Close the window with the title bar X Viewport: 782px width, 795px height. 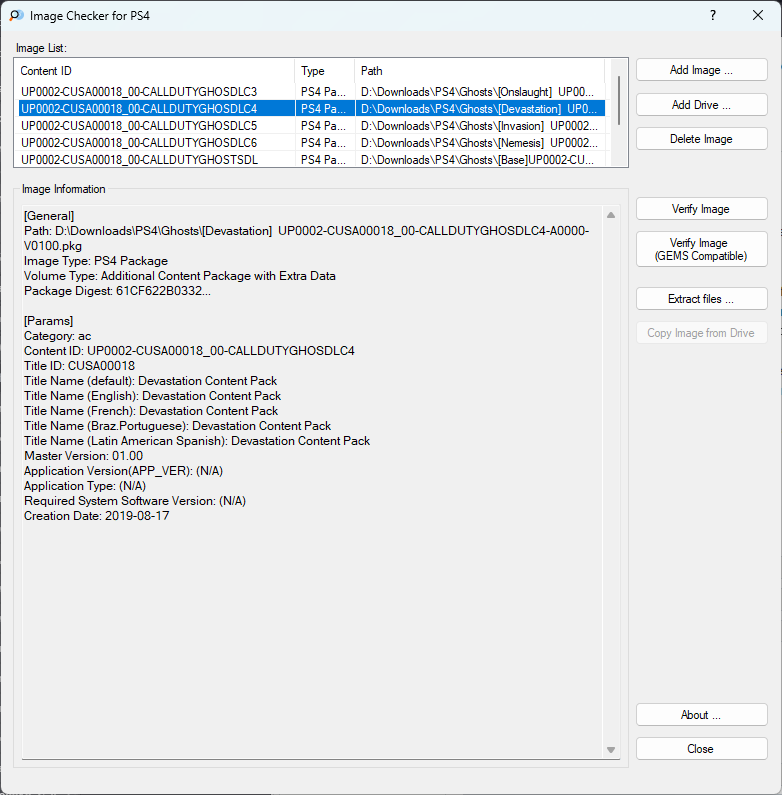pyautogui.click(x=758, y=15)
